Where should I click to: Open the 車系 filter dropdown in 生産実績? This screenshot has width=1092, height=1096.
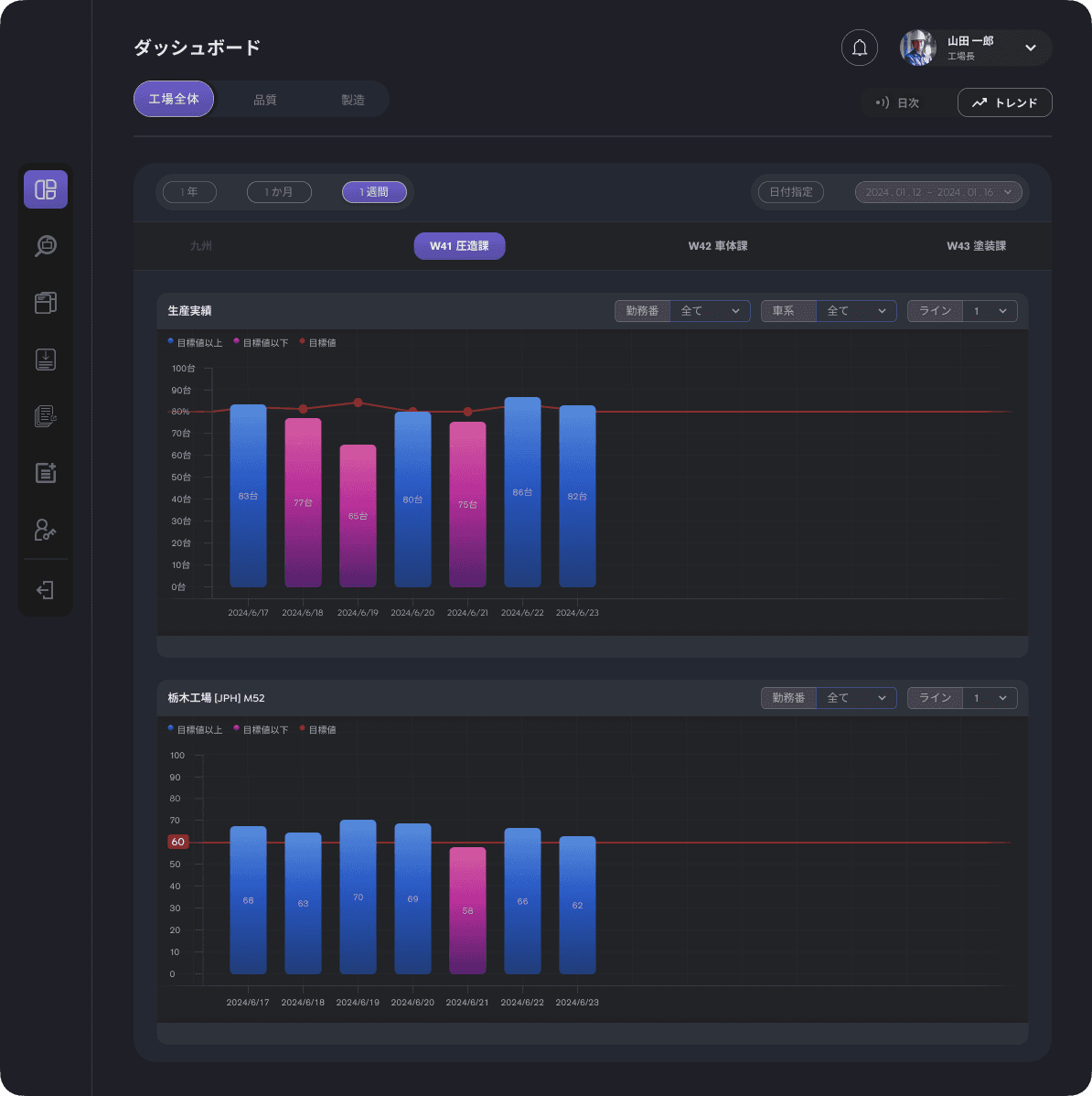tap(856, 310)
